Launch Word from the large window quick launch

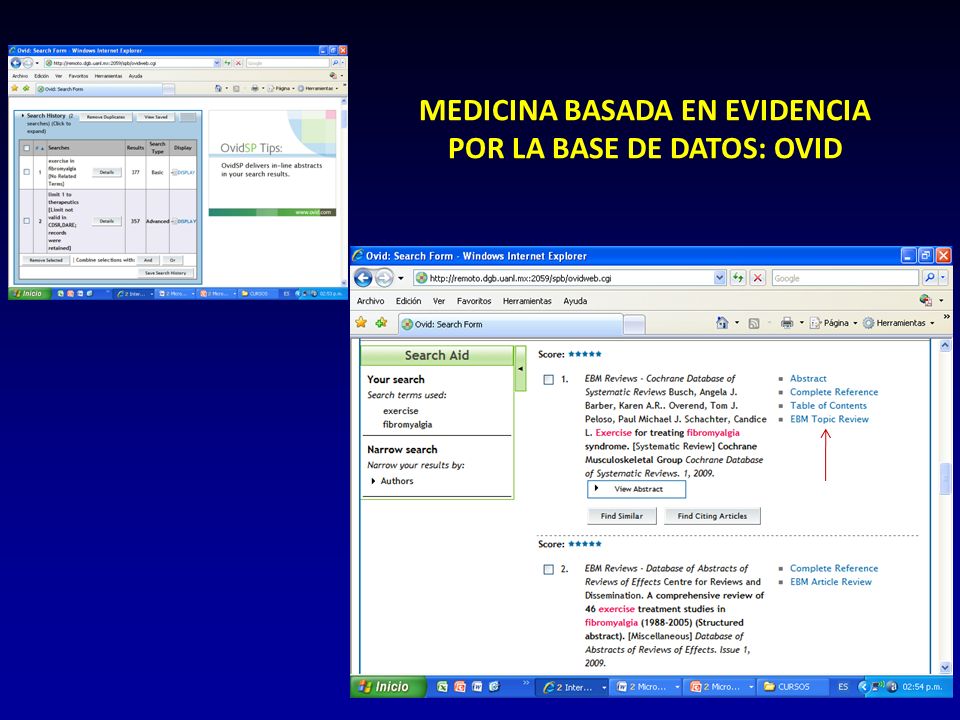click(x=477, y=687)
